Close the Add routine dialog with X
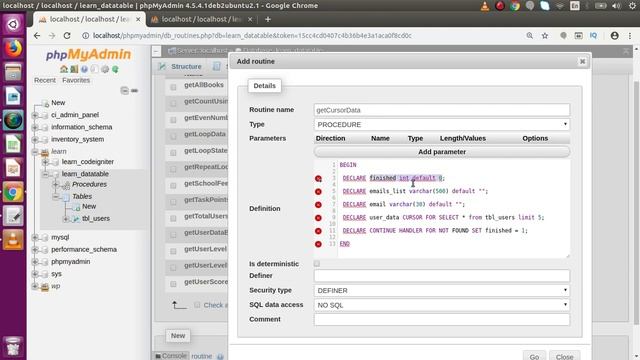 pos(582,61)
